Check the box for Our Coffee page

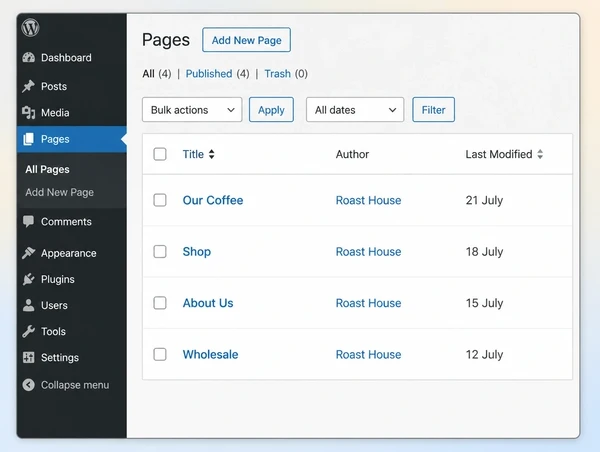[x=160, y=200]
